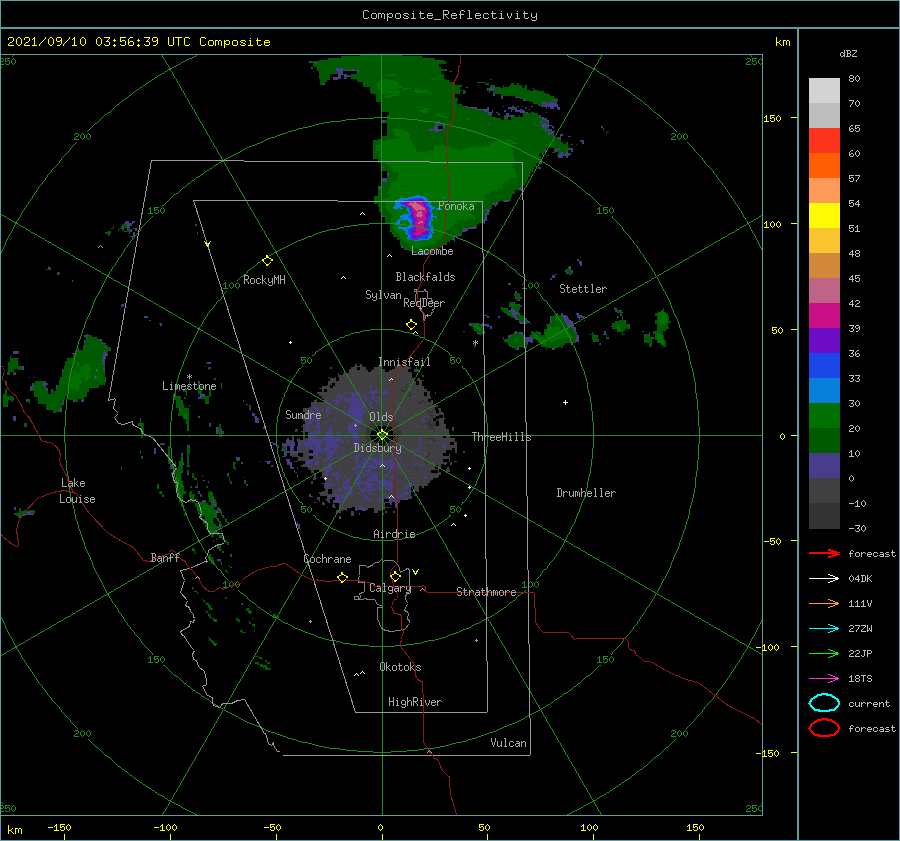Image resolution: width=900 pixels, height=841 pixels.
Task: Select the magenta 39-42 dBZ legend swatch
Action: [824, 316]
